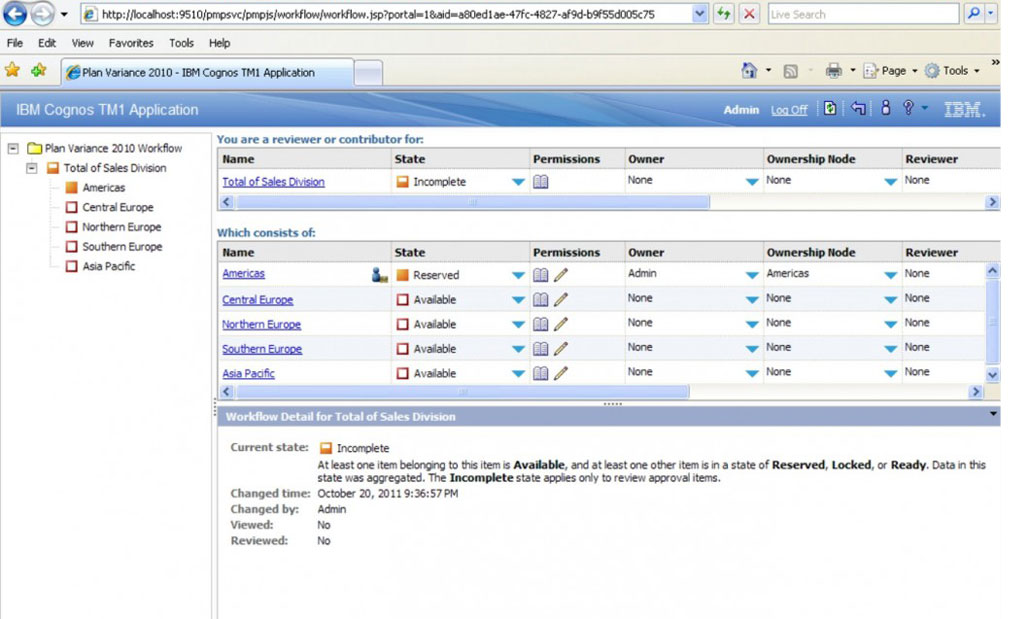The width and height of the screenshot is (1030, 619).
Task: Click the view book icon in Central Europe row
Action: [541, 300]
